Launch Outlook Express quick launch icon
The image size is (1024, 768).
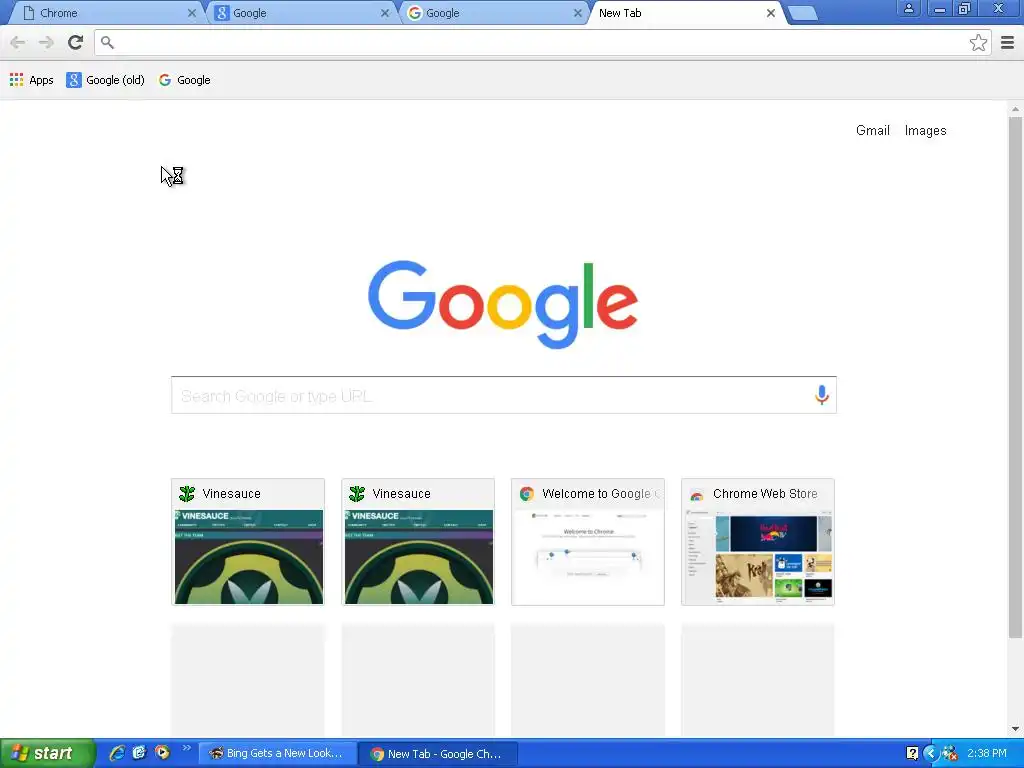[x=140, y=753]
